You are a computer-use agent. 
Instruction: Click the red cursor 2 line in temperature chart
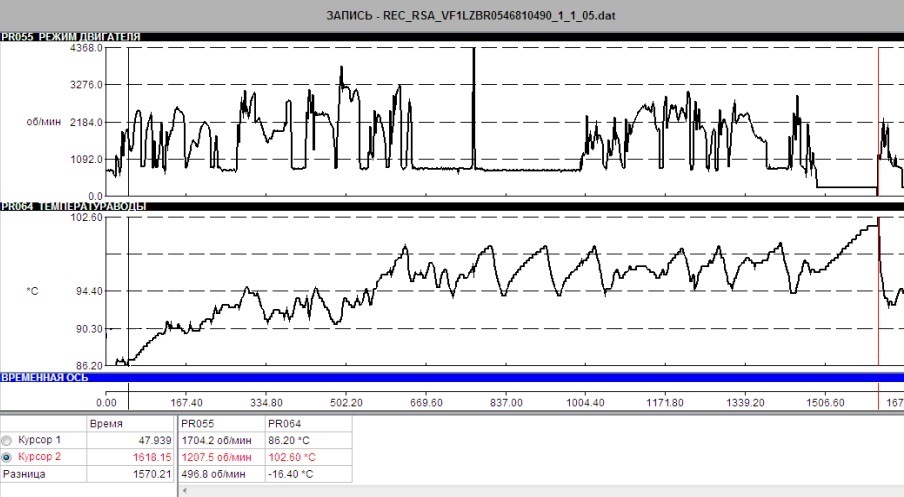point(879,291)
